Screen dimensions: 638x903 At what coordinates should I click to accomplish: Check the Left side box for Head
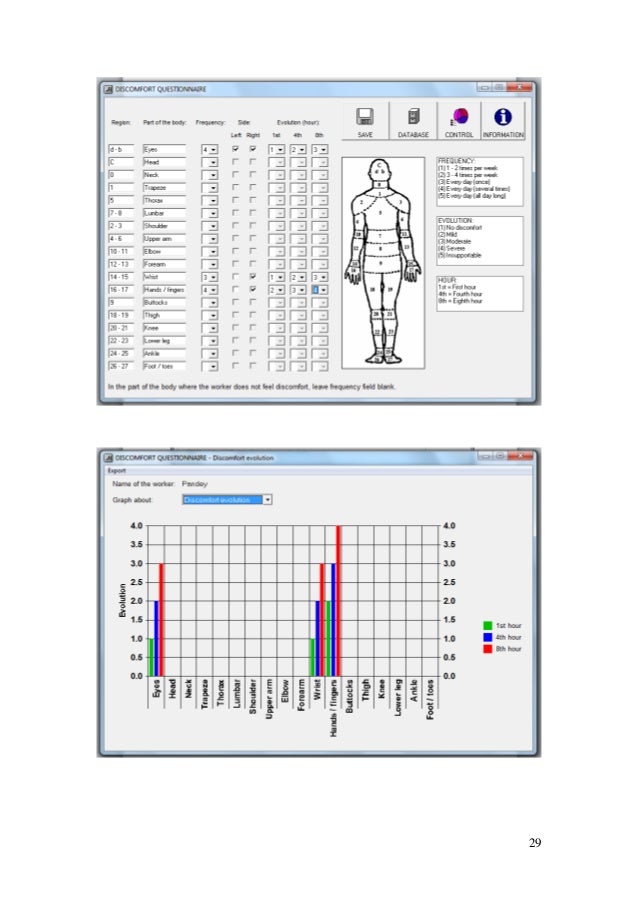236,162
